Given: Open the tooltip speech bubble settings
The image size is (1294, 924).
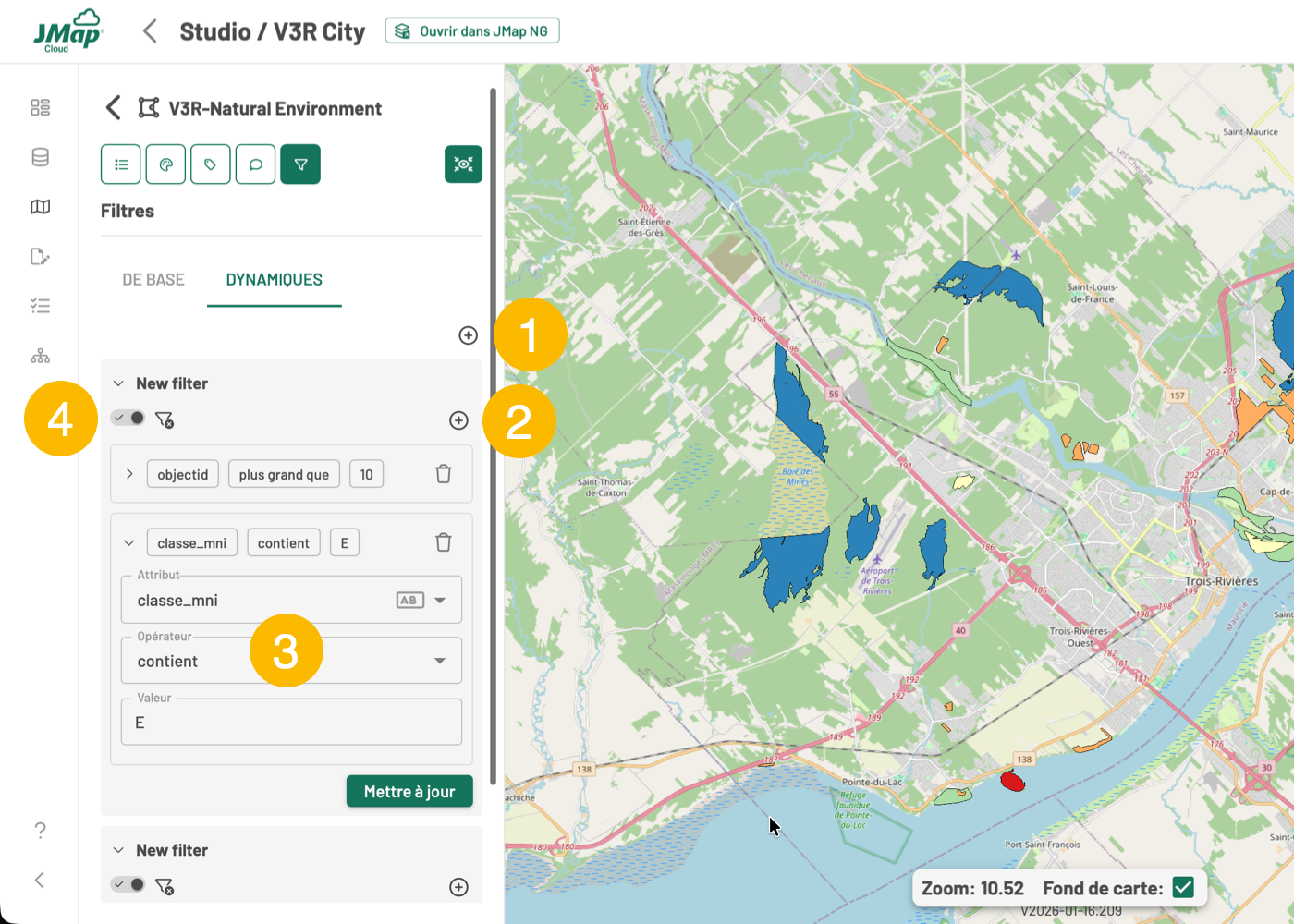Looking at the screenshot, I should click(255, 164).
